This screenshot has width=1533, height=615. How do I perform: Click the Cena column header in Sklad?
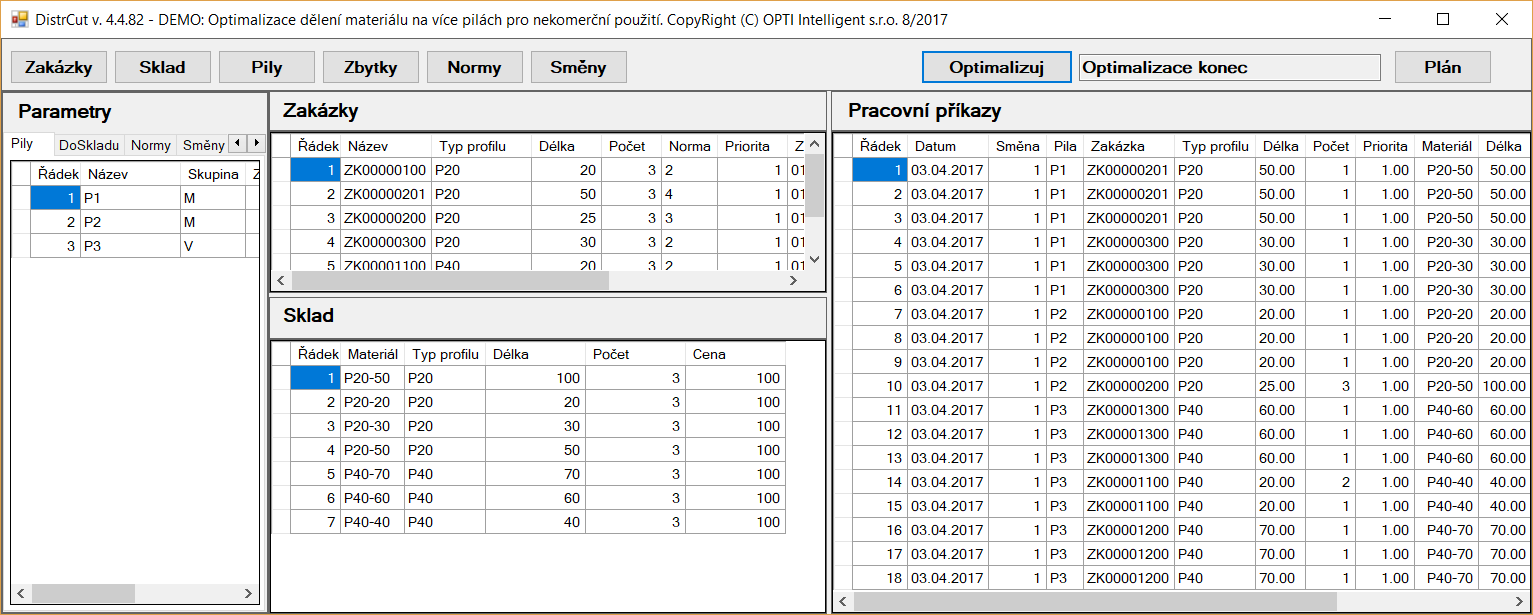coord(735,354)
